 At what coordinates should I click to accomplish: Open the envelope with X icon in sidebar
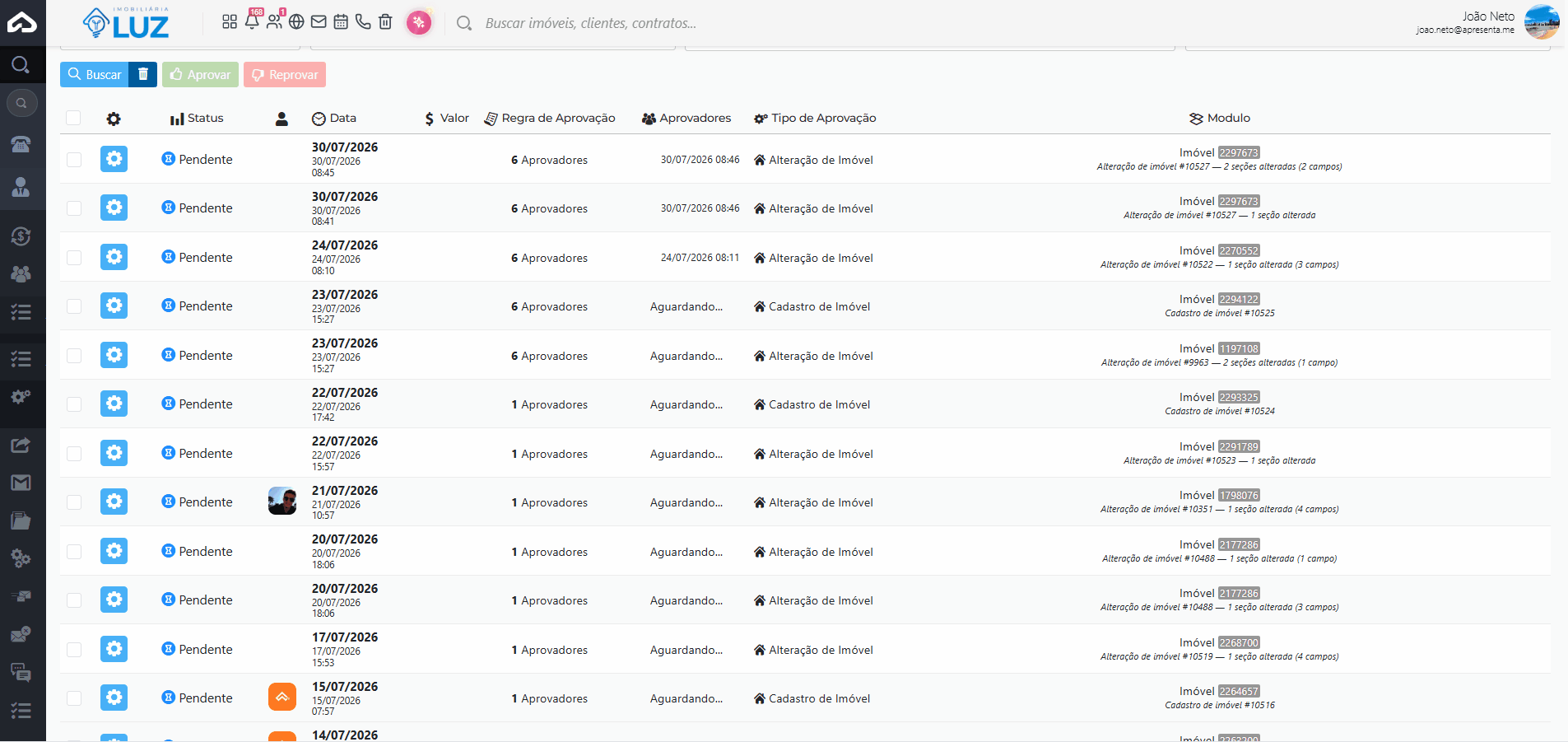coord(21,634)
